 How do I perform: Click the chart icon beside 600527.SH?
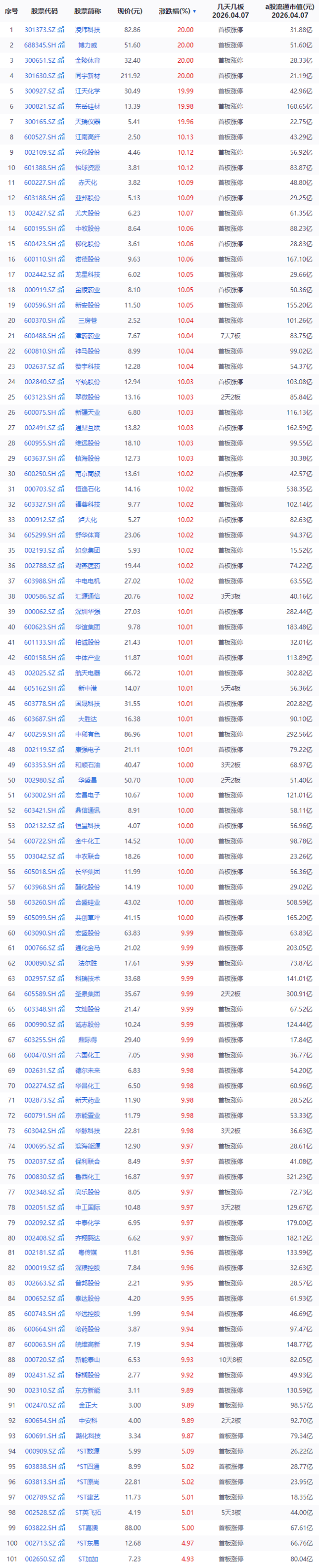61,137
